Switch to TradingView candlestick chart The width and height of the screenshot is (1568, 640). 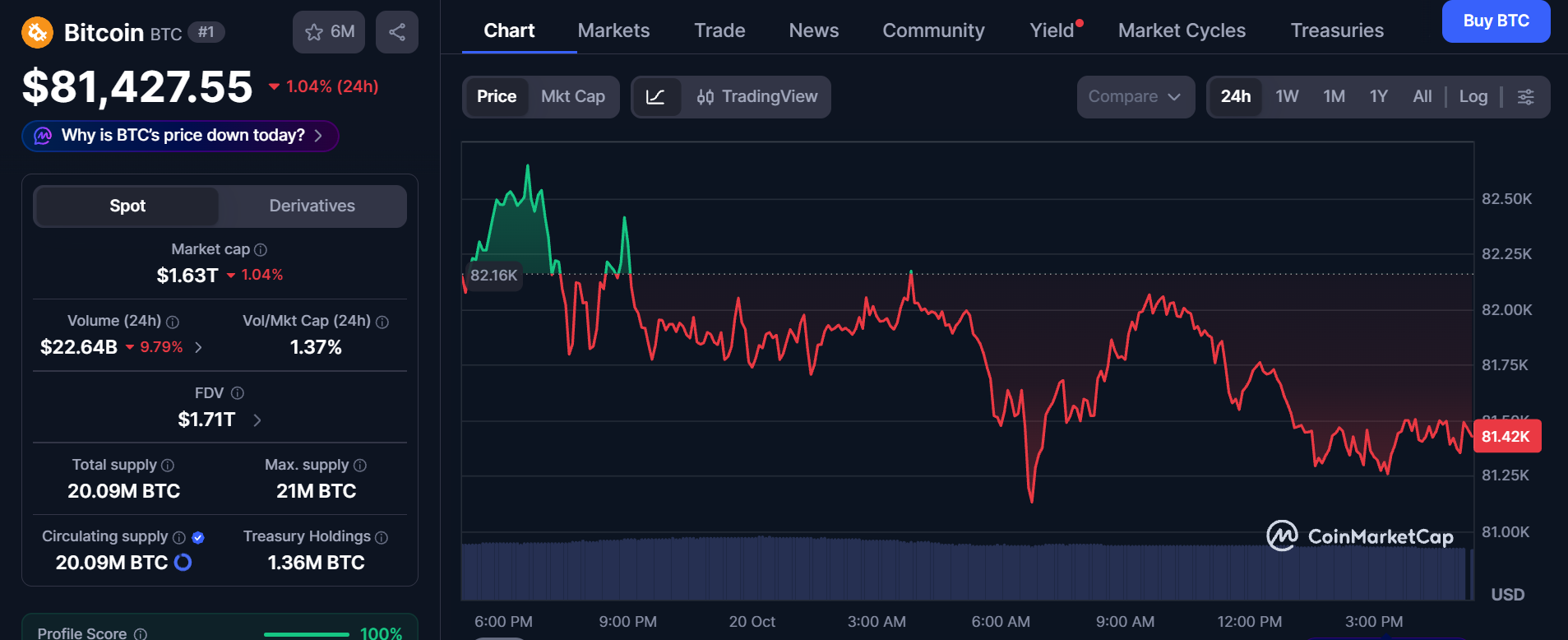click(x=756, y=97)
